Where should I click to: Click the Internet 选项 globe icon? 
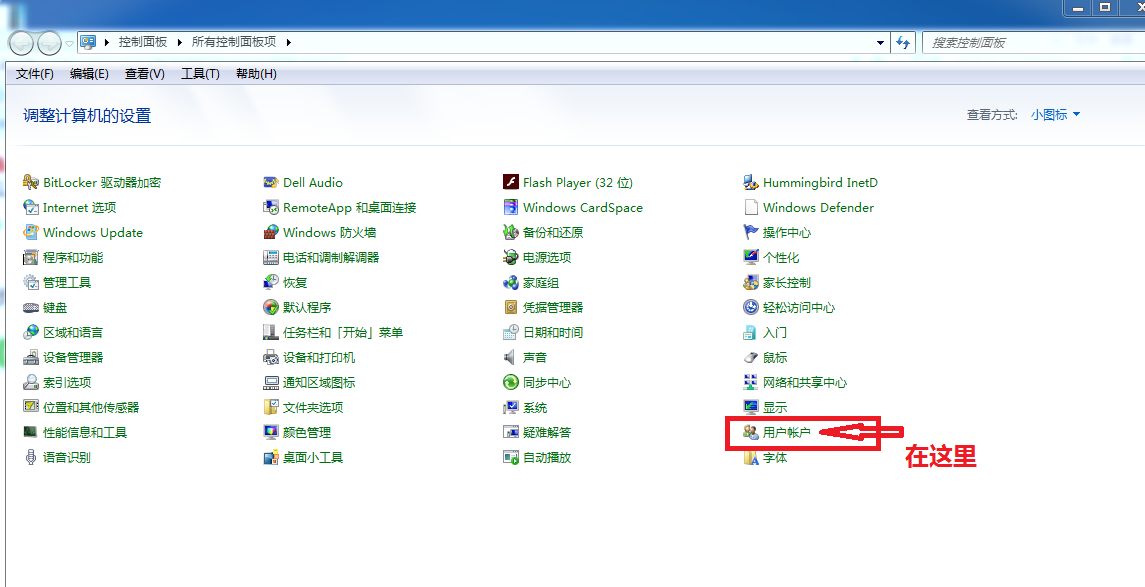tap(31, 207)
